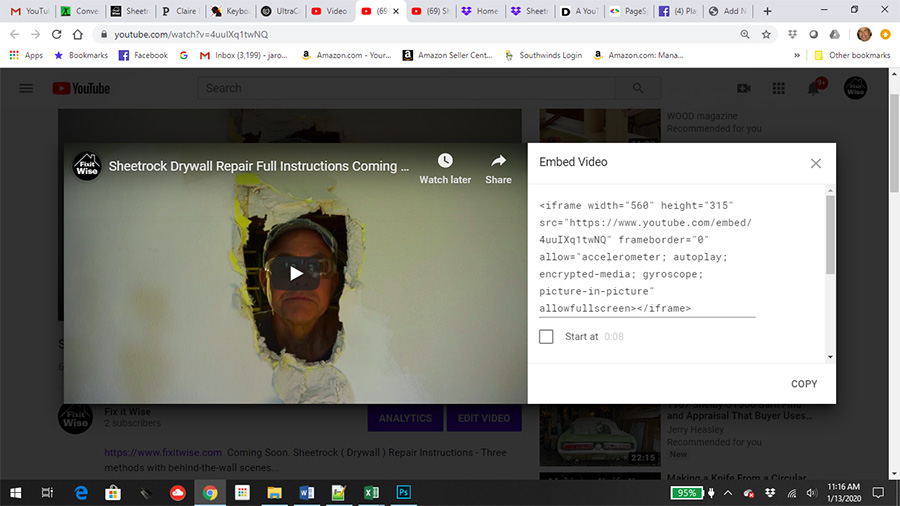Open YouTube notifications bell
The width and height of the screenshot is (900, 506).
[x=813, y=88]
